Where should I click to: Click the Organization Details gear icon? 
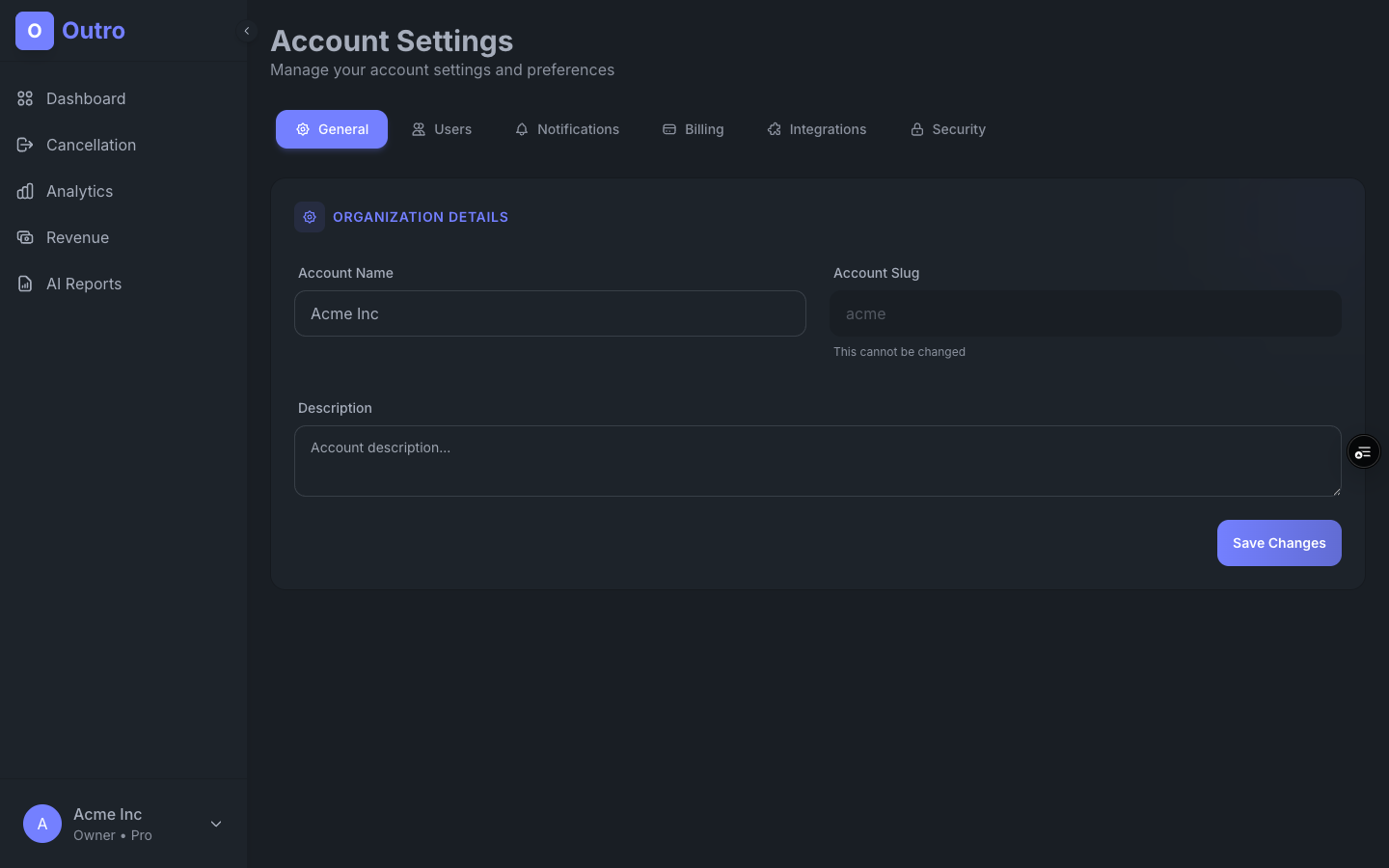click(x=310, y=217)
